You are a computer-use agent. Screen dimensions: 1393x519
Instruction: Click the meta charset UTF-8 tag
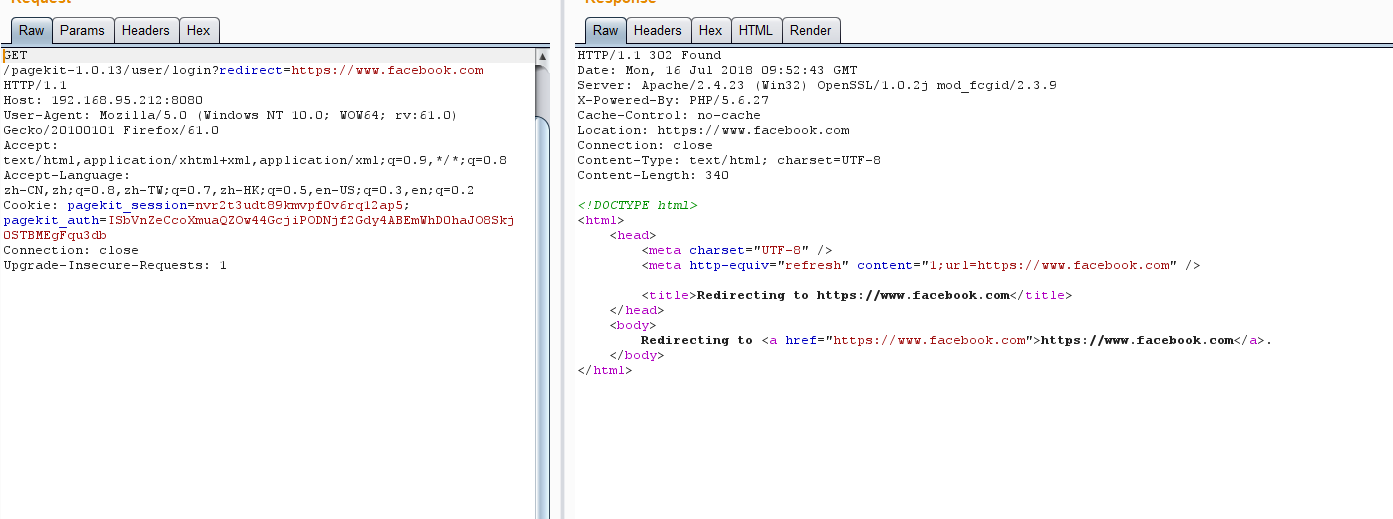[737, 250]
